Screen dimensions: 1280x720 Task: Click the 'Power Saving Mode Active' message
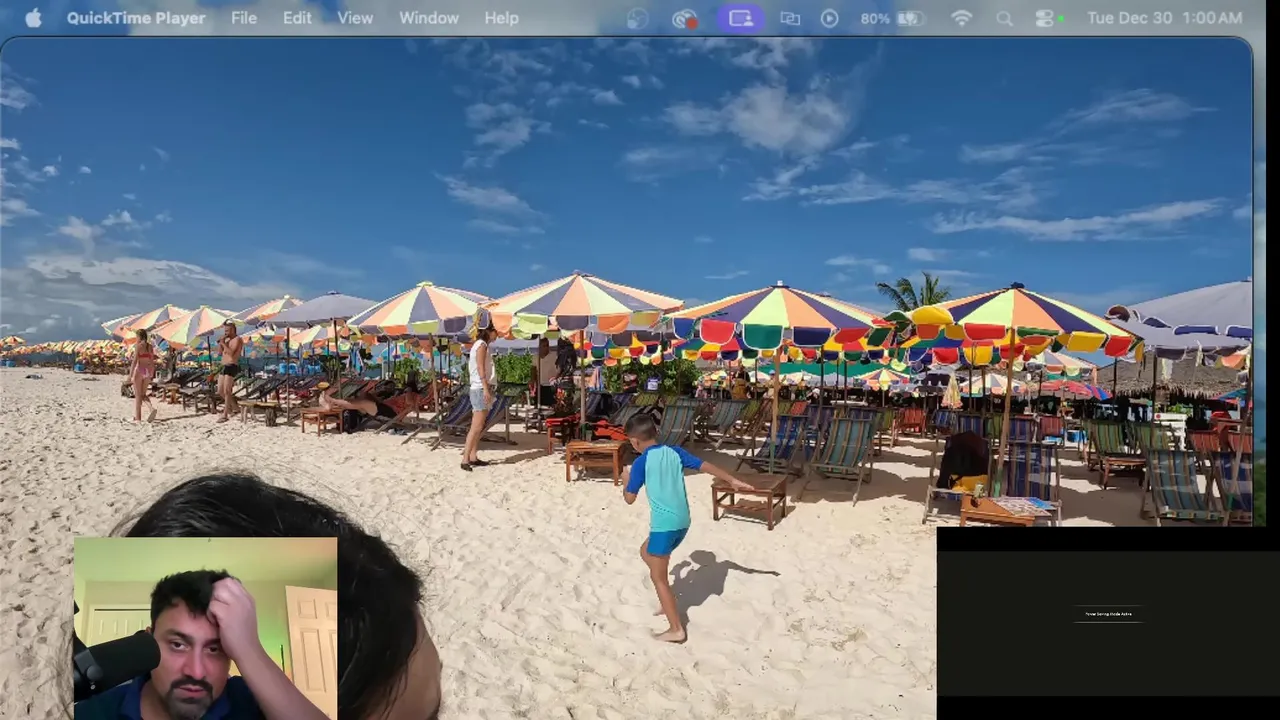[1108, 614]
